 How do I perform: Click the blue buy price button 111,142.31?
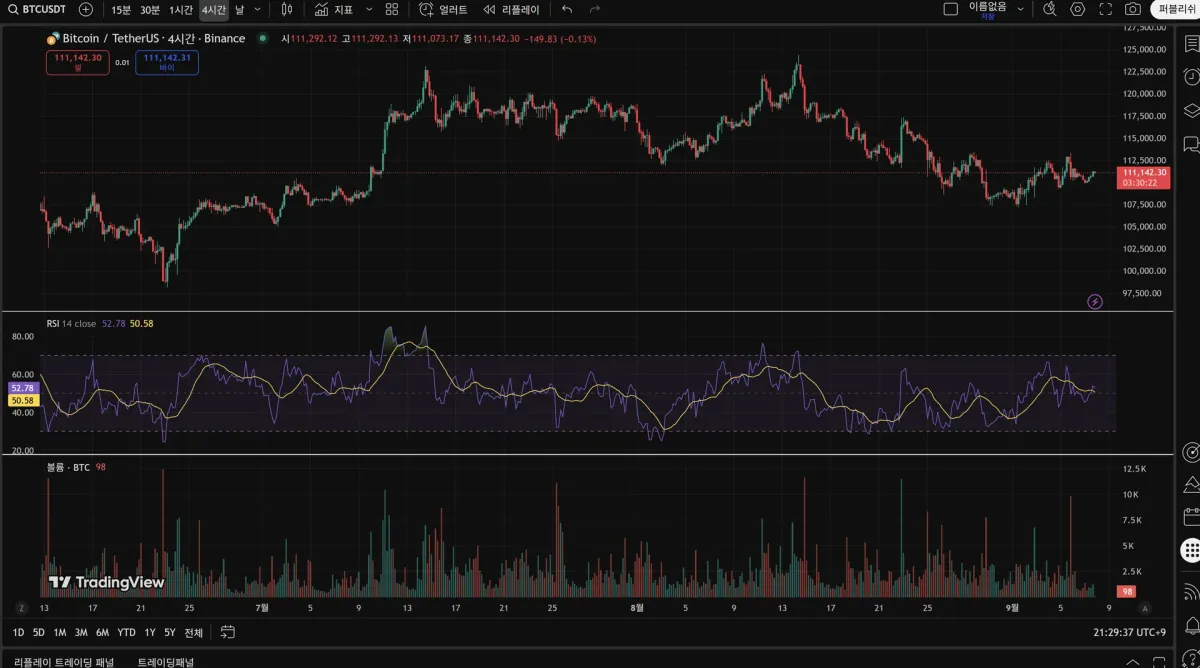point(167,63)
